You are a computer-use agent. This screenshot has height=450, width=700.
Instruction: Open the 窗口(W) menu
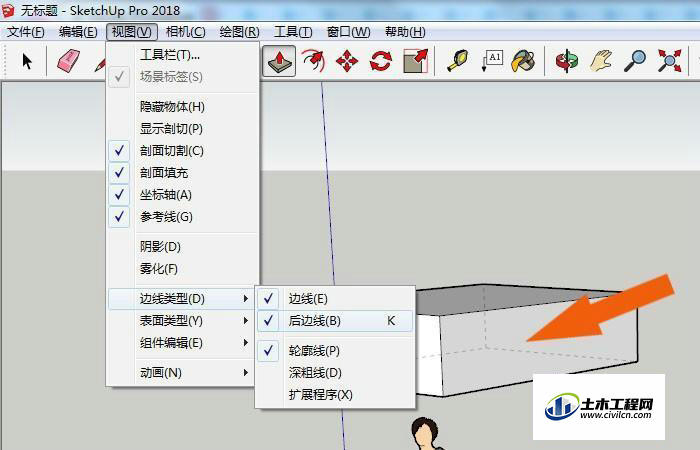(x=348, y=32)
